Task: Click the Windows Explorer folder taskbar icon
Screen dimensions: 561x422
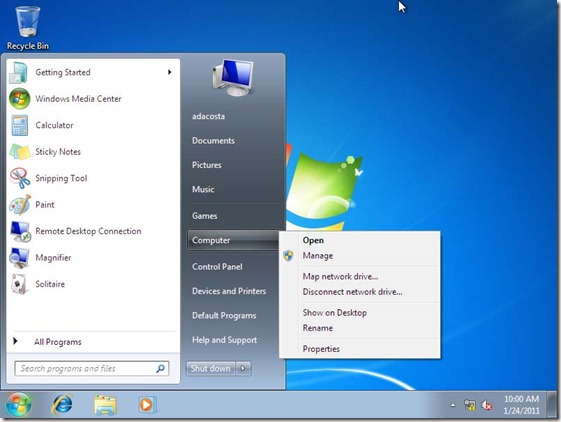Action: pyautogui.click(x=105, y=405)
